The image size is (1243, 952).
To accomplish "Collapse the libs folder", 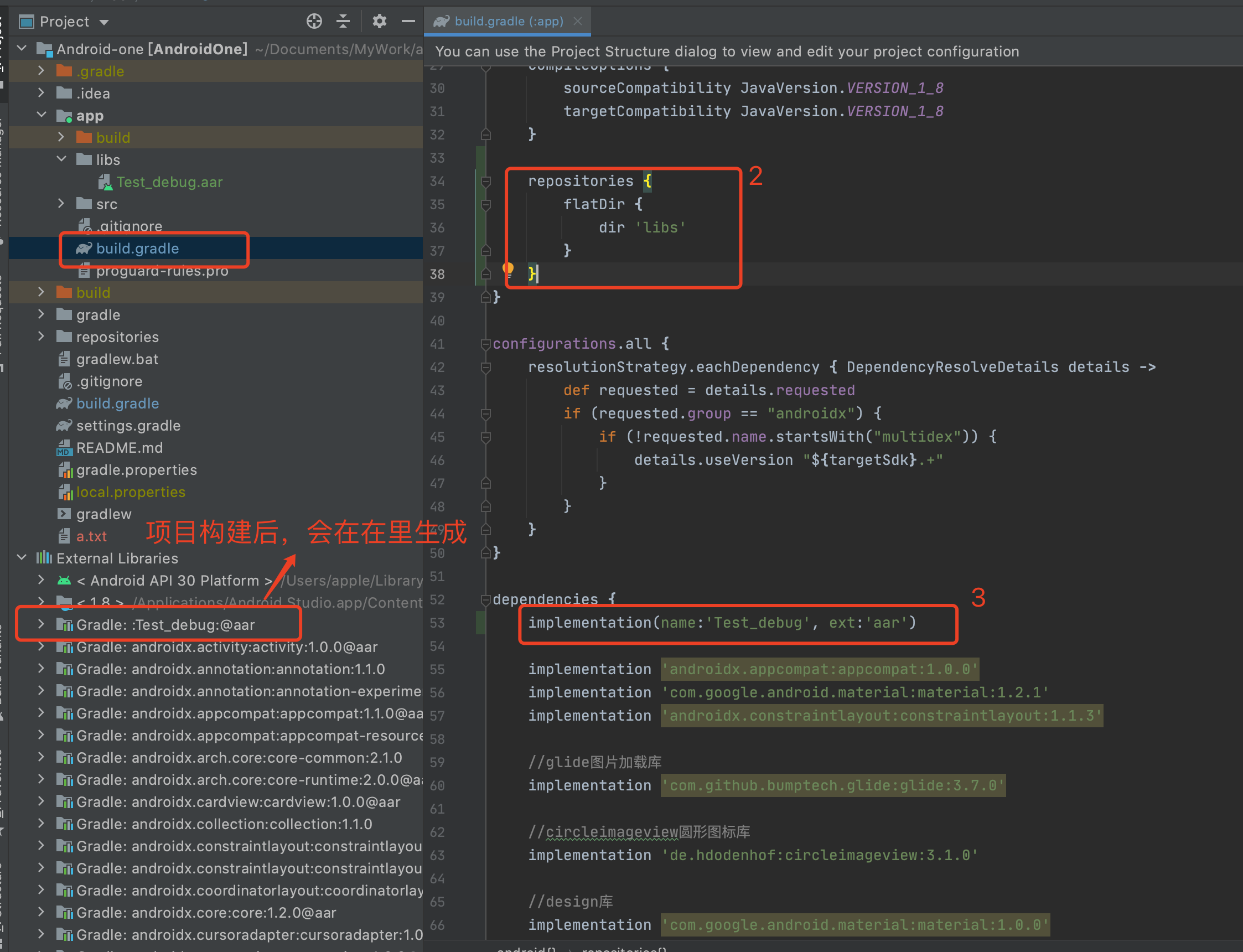I will click(x=62, y=160).
